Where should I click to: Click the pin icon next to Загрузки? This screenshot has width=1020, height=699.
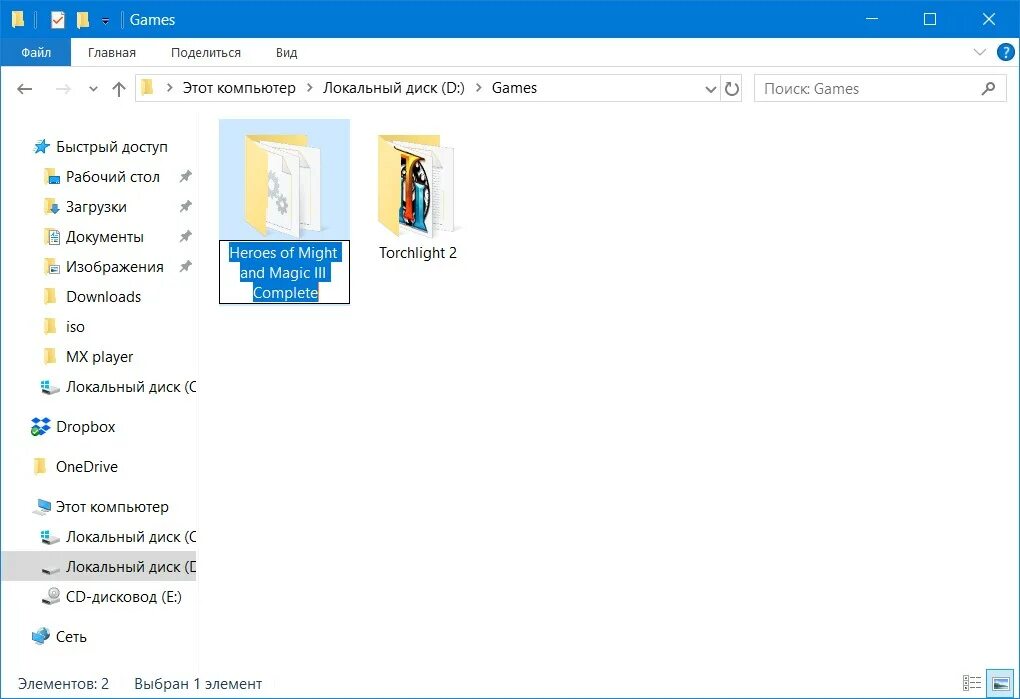pyautogui.click(x=185, y=206)
